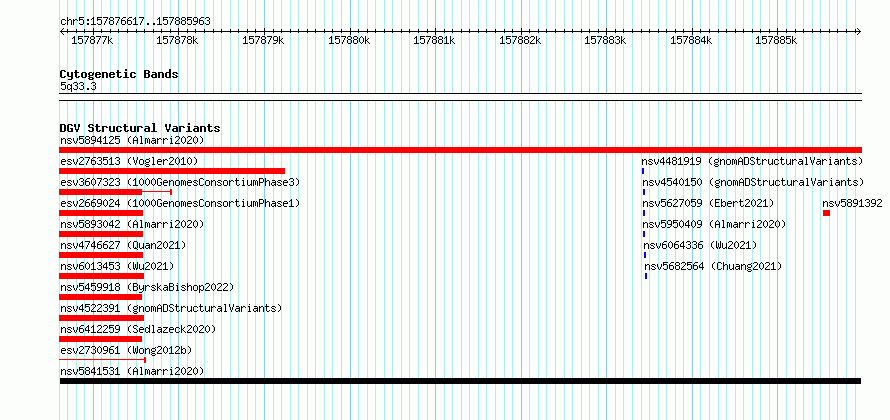Click the nsv5894125 (Almarri2020) variant label

132,140
